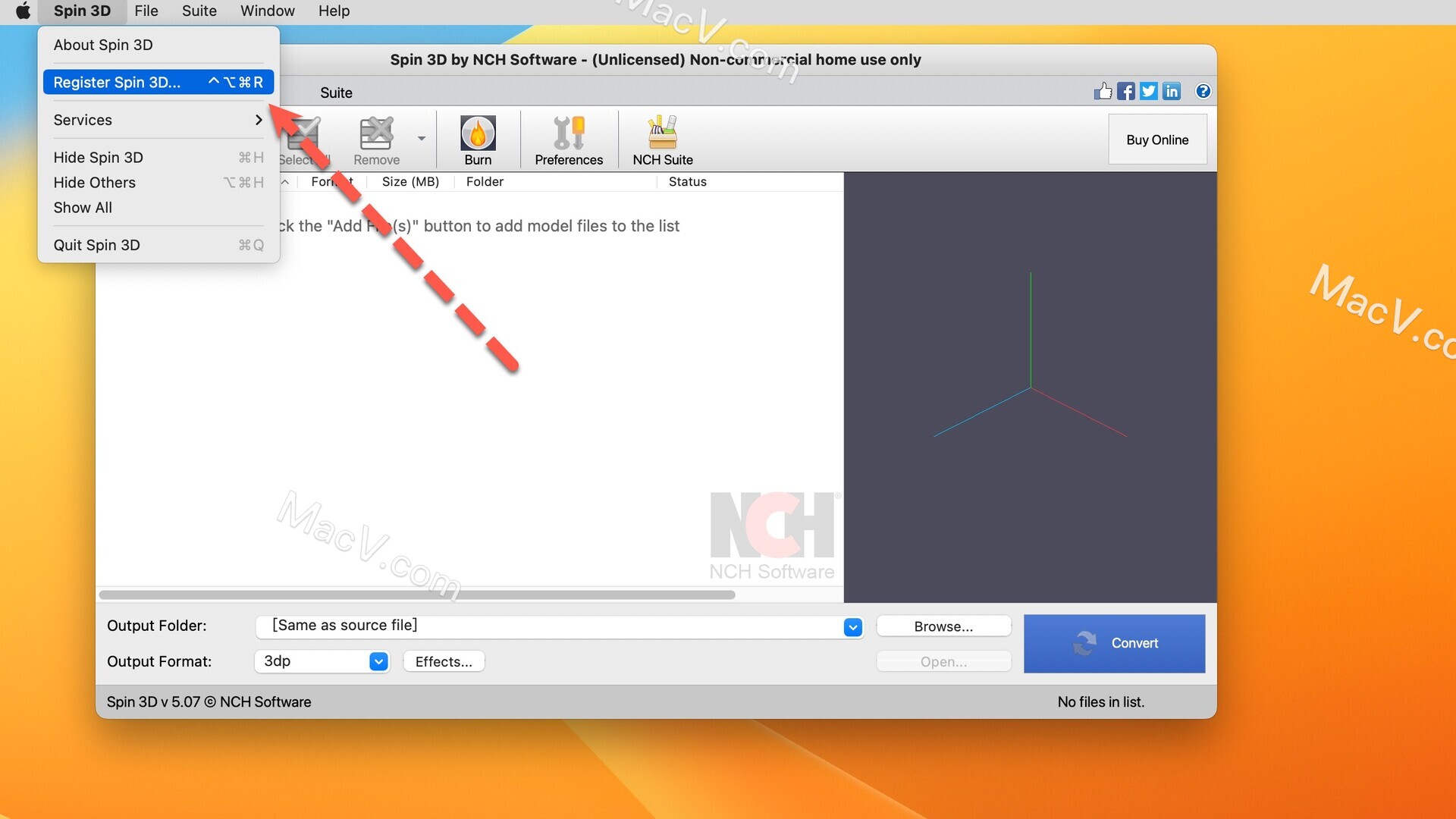Switch to the Suite tab

pyautogui.click(x=336, y=93)
